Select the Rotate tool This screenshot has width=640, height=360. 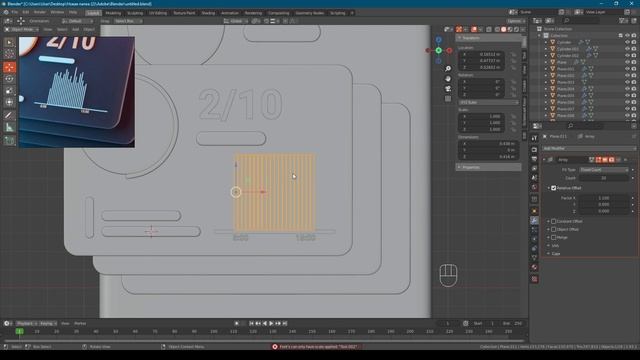pos(9,79)
